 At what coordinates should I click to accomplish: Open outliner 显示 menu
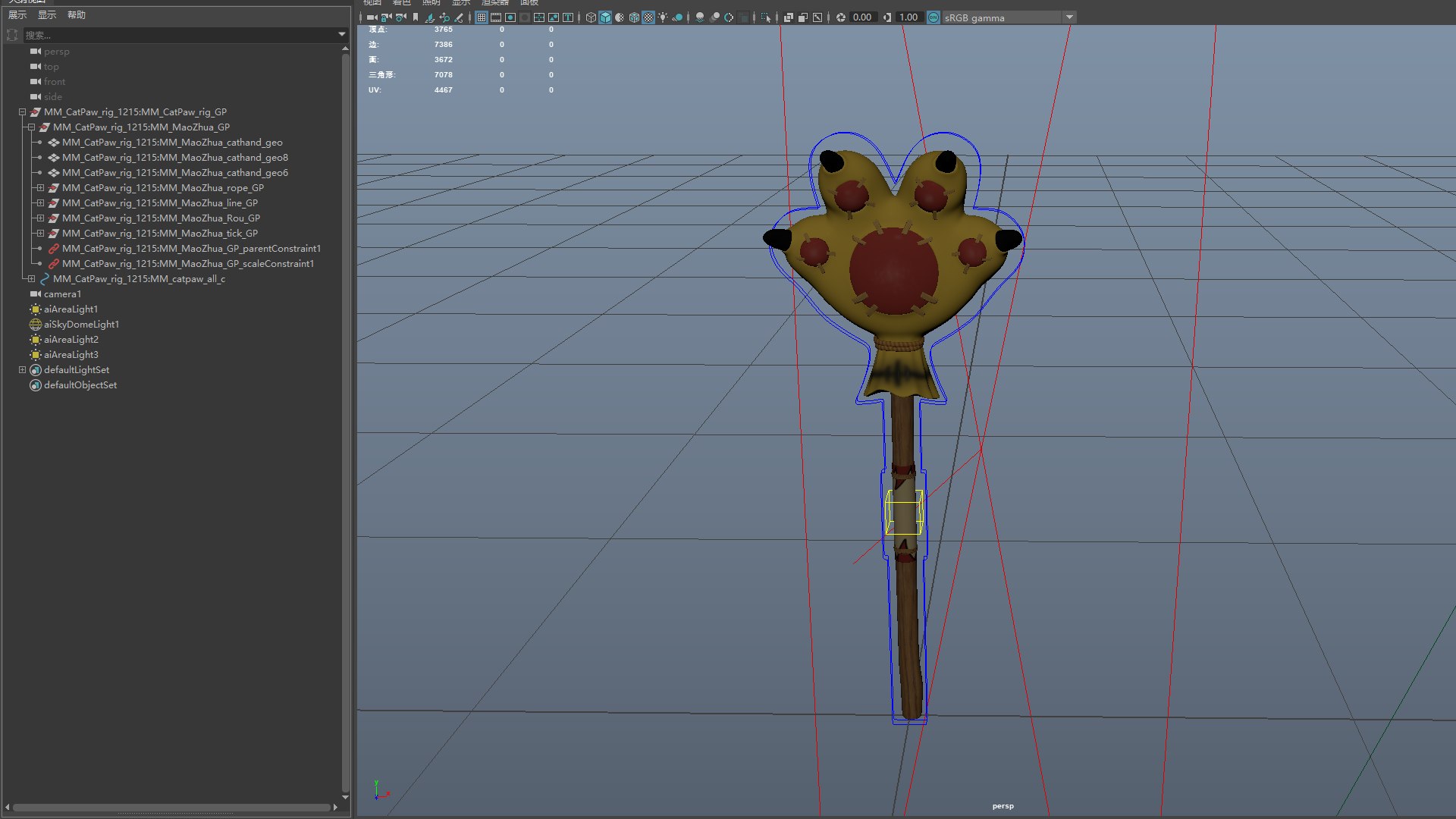click(47, 15)
